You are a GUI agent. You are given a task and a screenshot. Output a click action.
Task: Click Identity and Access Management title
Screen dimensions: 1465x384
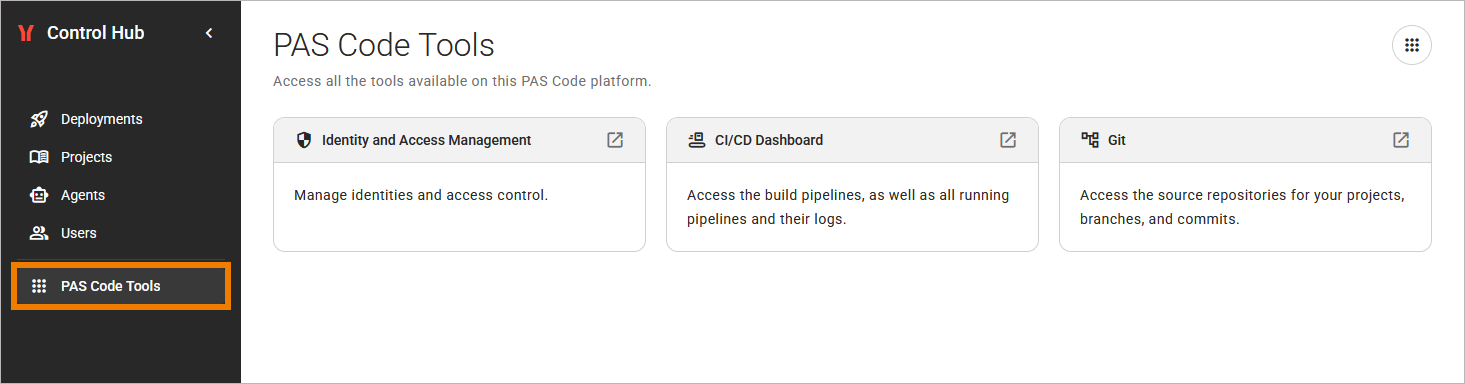(x=427, y=140)
